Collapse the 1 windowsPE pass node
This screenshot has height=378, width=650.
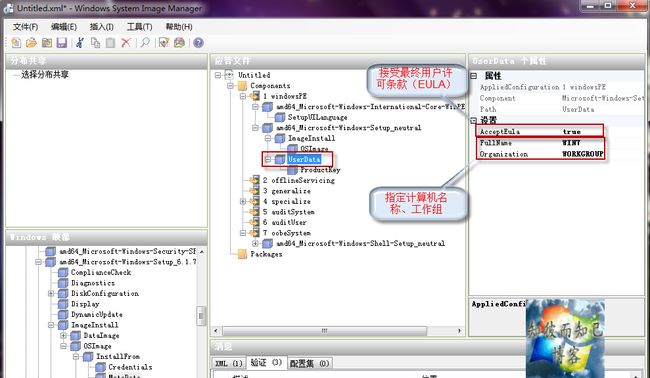click(243, 96)
